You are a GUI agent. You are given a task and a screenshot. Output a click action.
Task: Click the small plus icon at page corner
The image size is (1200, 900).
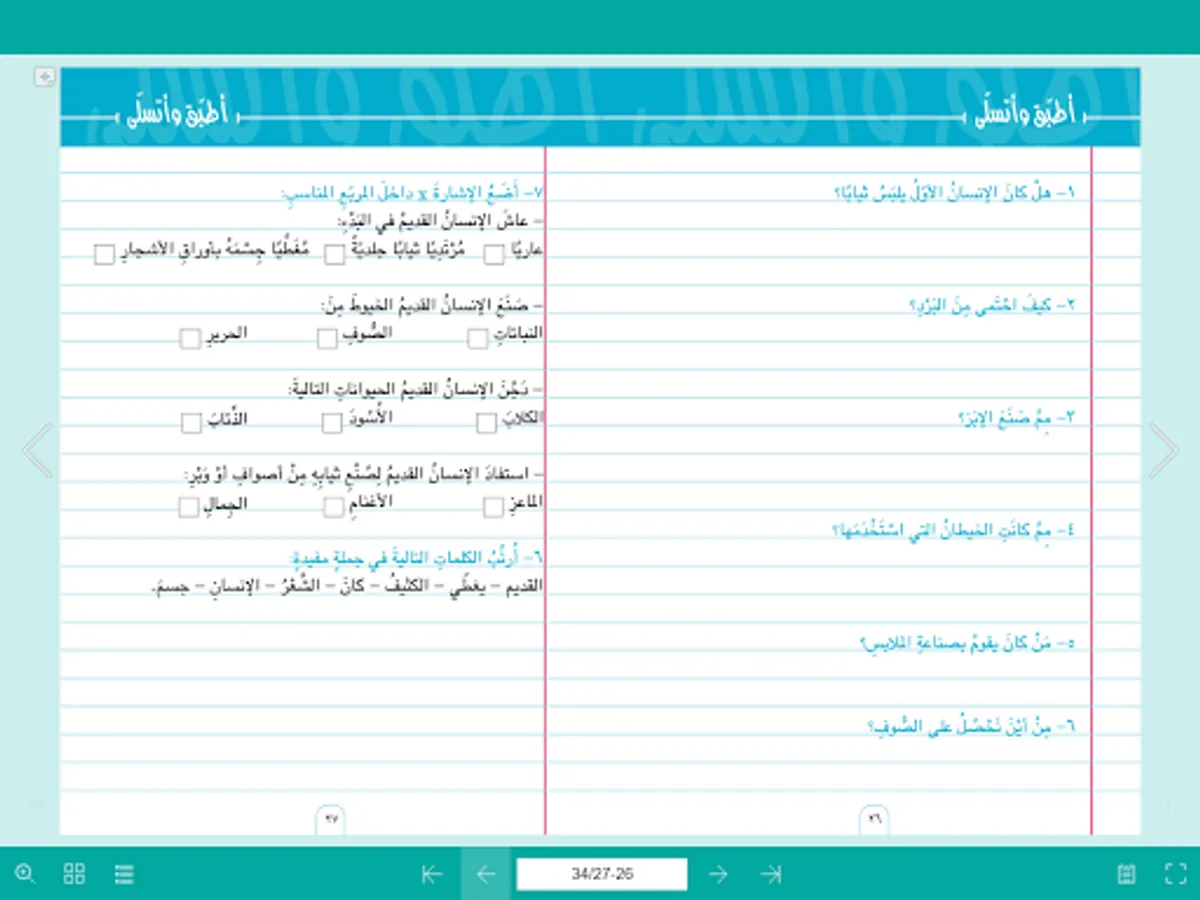click(x=44, y=77)
